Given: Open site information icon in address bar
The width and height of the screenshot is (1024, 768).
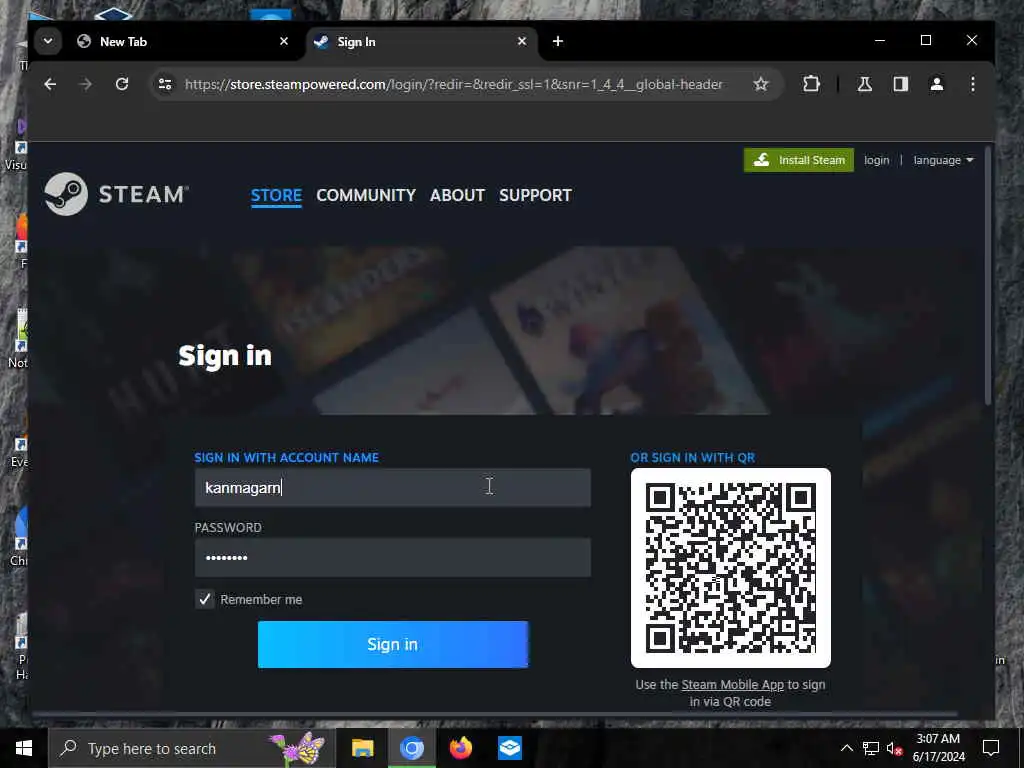Looking at the screenshot, I should (x=165, y=84).
